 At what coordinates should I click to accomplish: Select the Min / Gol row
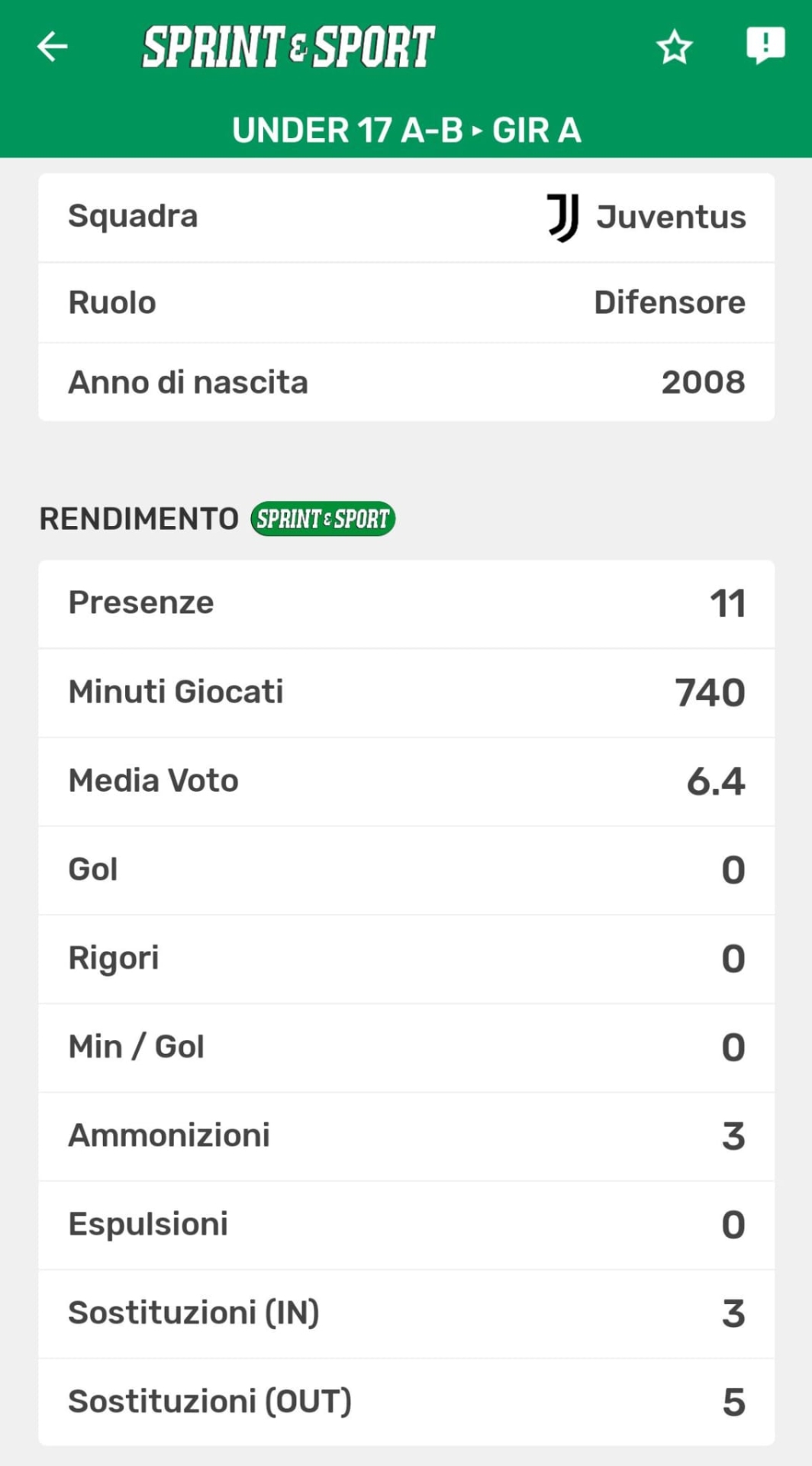point(406,1047)
